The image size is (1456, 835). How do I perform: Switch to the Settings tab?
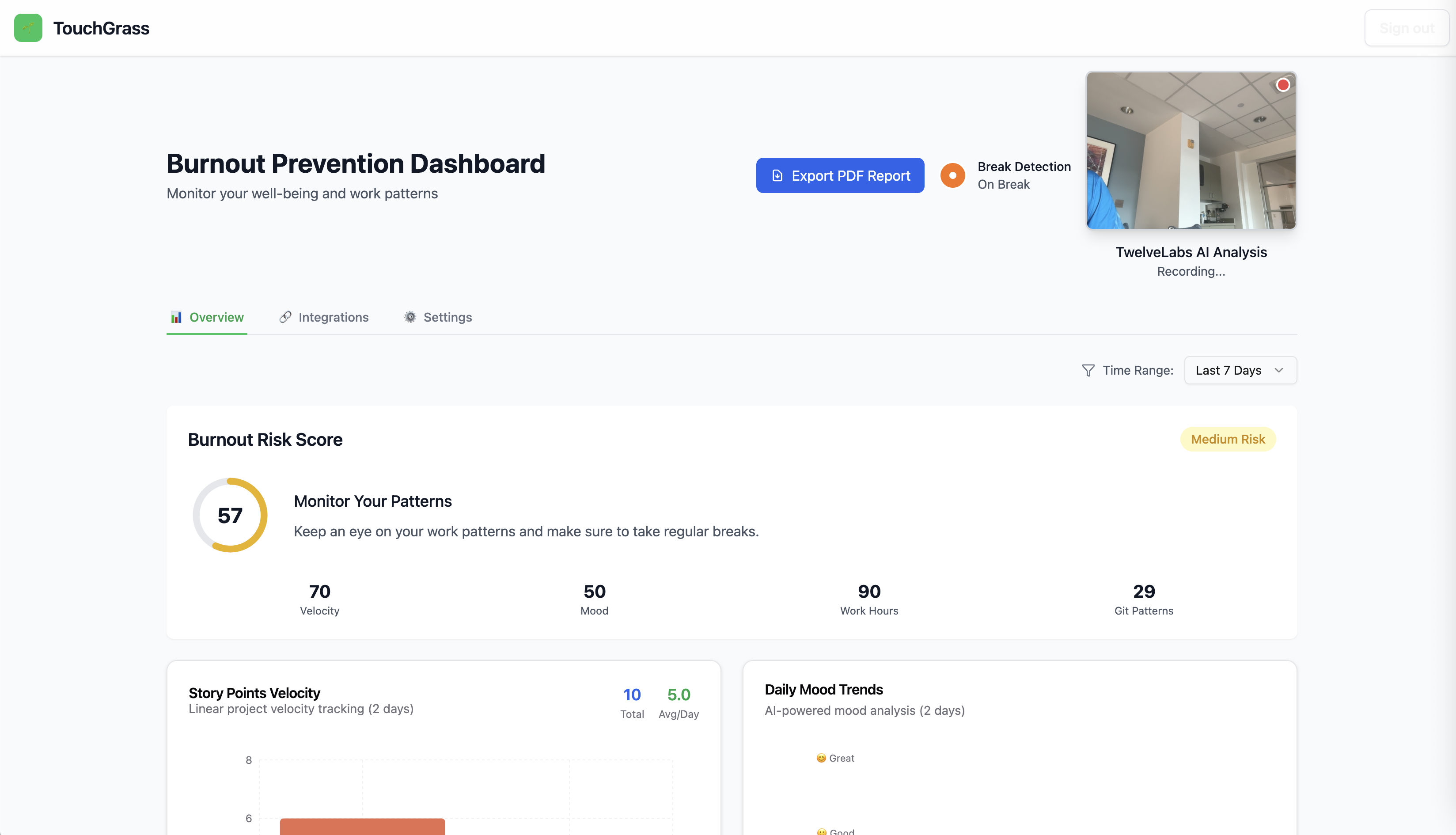click(x=447, y=317)
